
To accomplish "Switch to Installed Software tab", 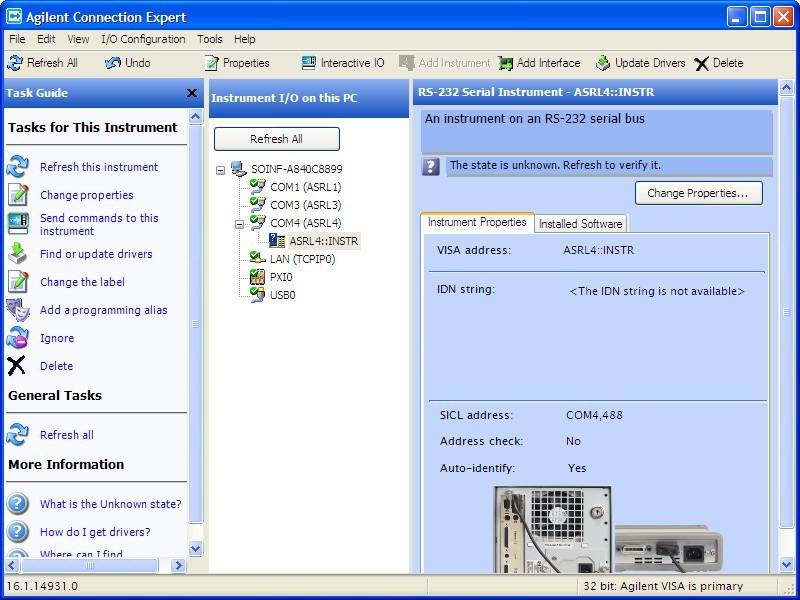I will pyautogui.click(x=581, y=224).
